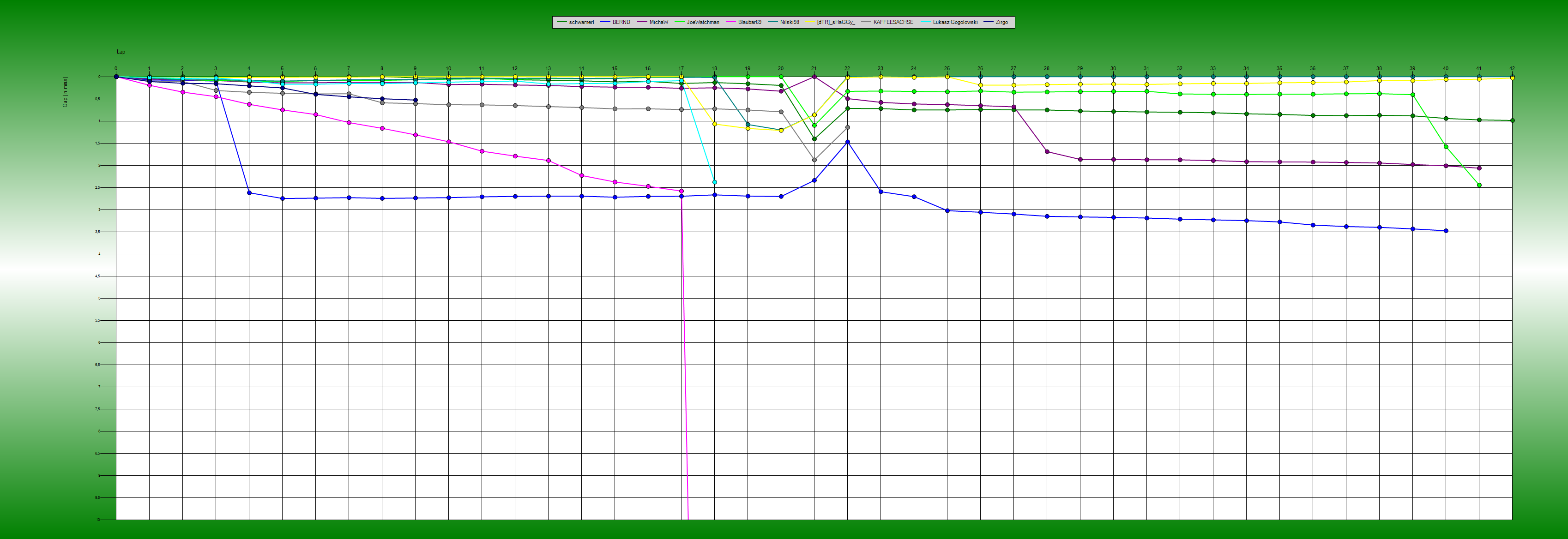Click the shared start point at lap 0
1568x539 pixels.
pyautogui.click(x=115, y=77)
